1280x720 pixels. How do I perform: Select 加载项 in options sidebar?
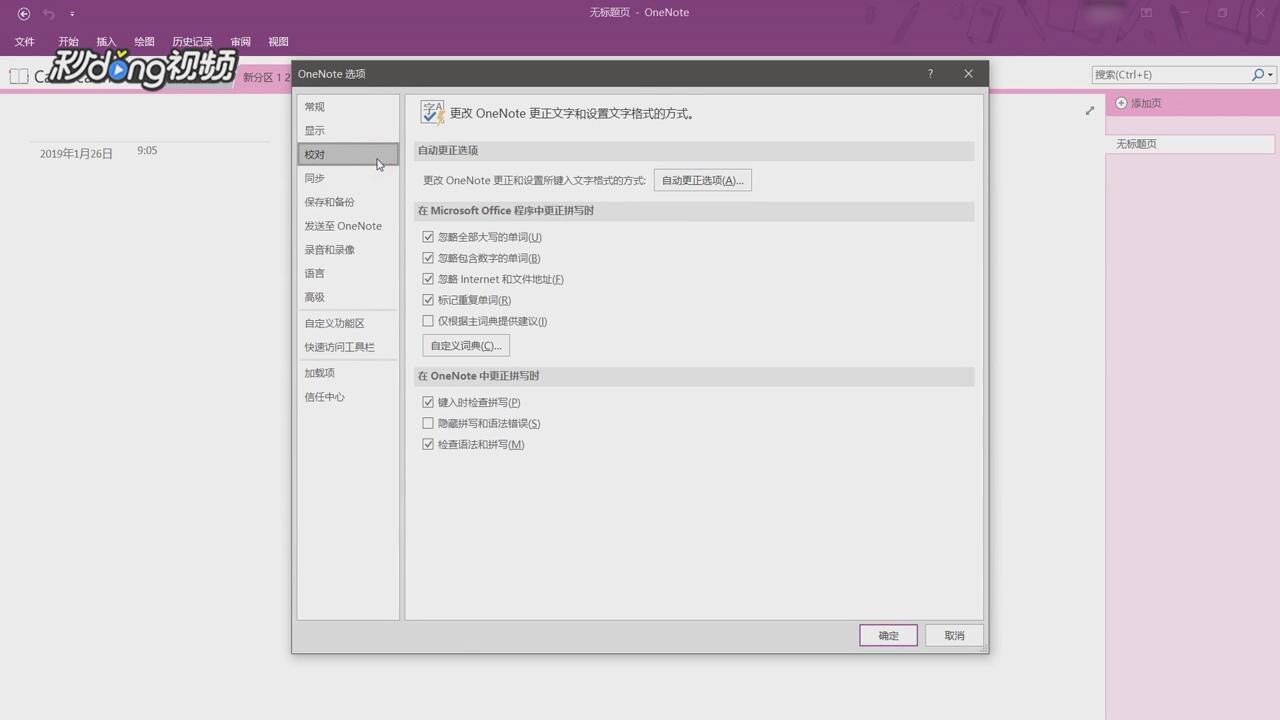click(348, 373)
